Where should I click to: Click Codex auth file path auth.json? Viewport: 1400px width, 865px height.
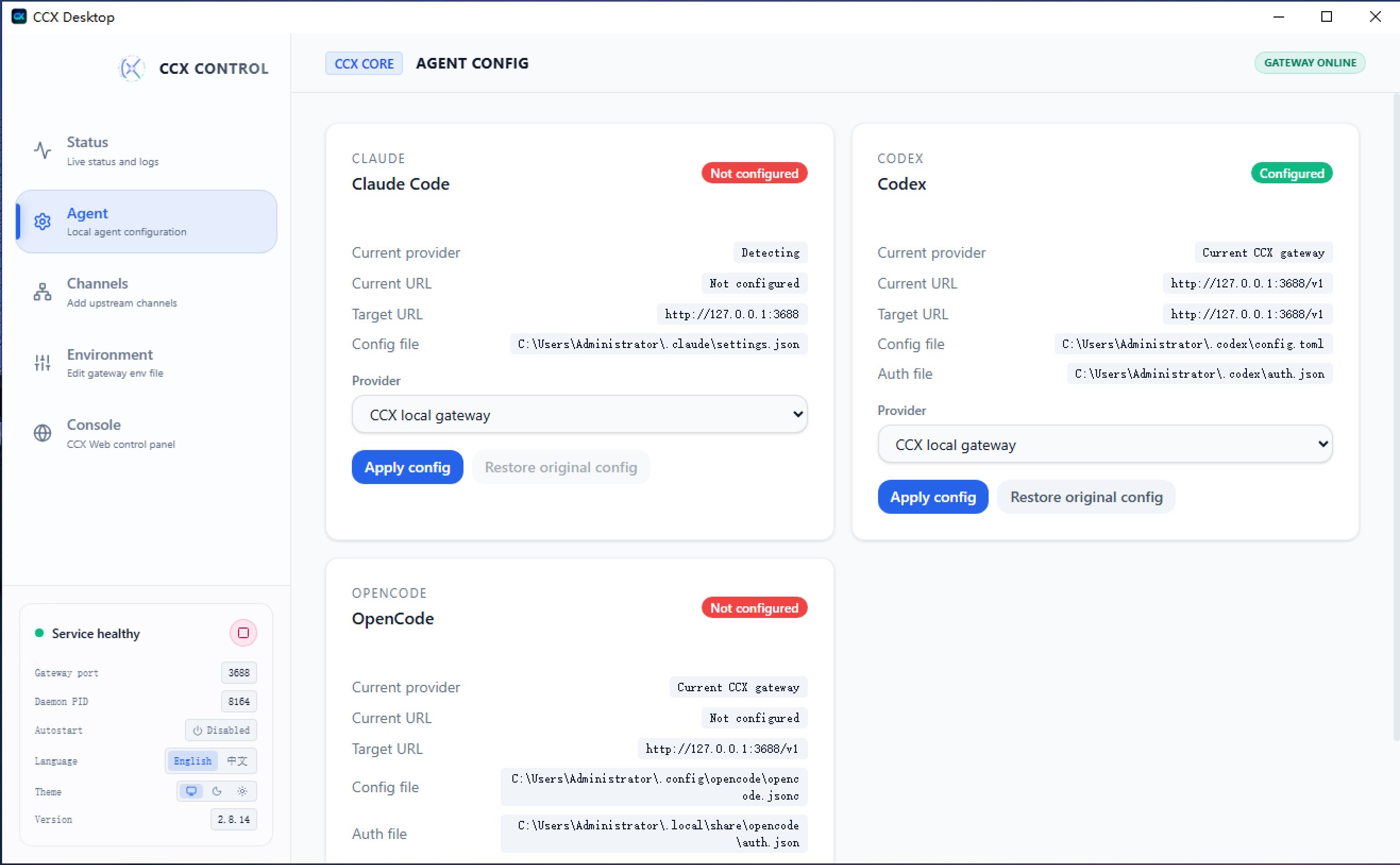[1199, 374]
